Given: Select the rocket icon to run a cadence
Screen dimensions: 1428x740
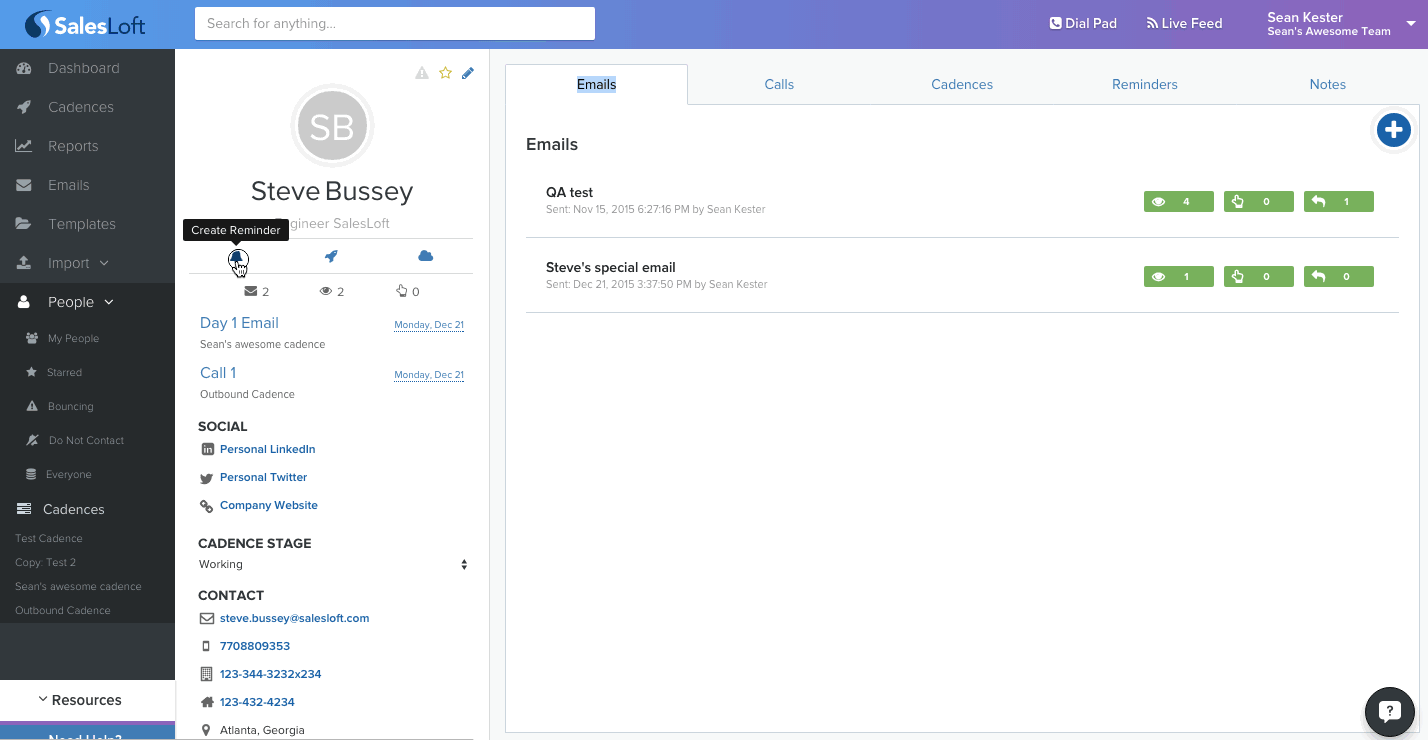Looking at the screenshot, I should 331,256.
